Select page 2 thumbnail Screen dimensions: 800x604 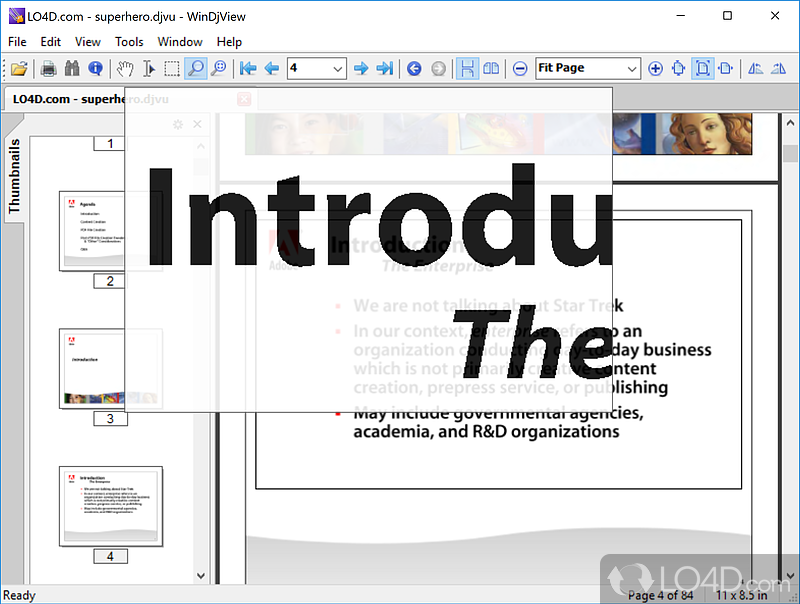pyautogui.click(x=92, y=231)
